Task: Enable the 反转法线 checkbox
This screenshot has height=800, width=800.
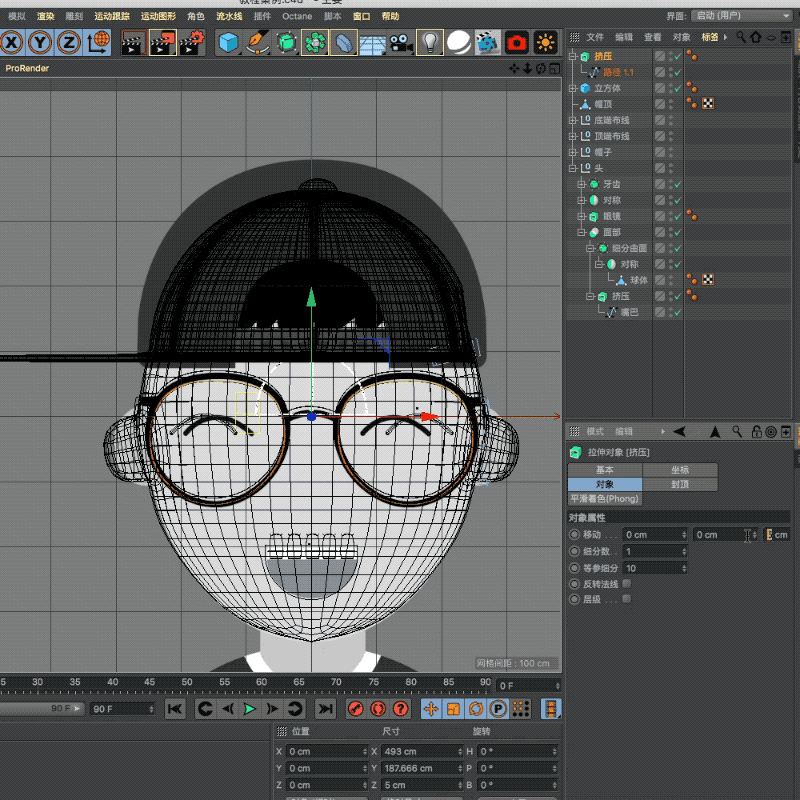Action: coord(627,583)
